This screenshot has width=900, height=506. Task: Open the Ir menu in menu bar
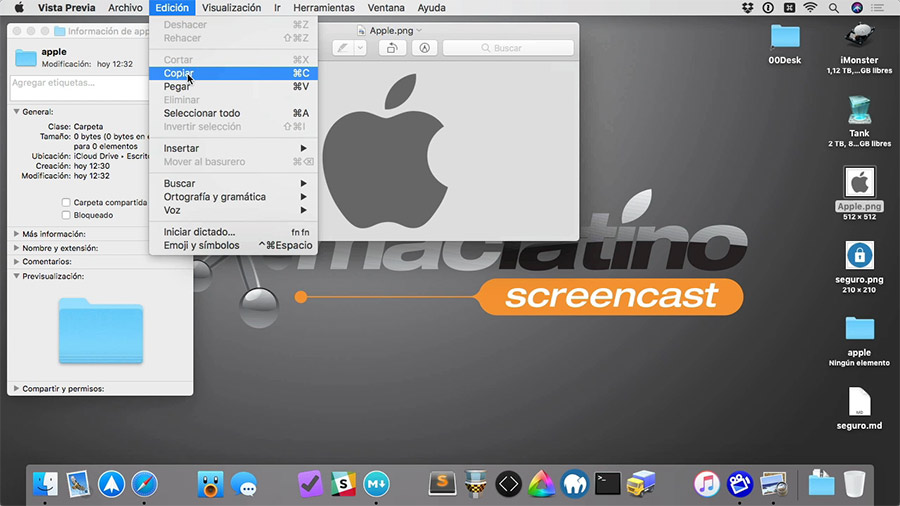[277, 7]
